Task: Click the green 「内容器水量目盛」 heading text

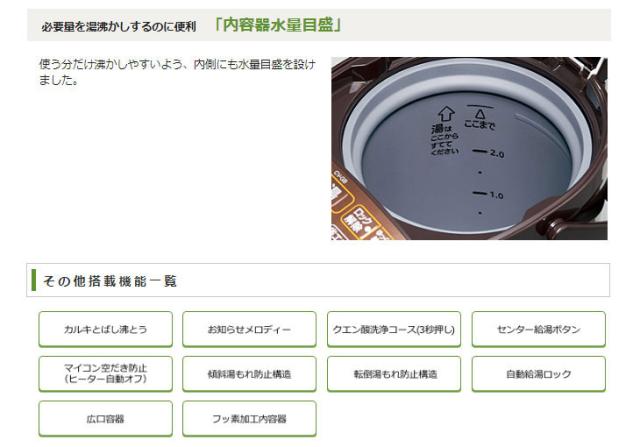Action: pyautogui.click(x=278, y=25)
